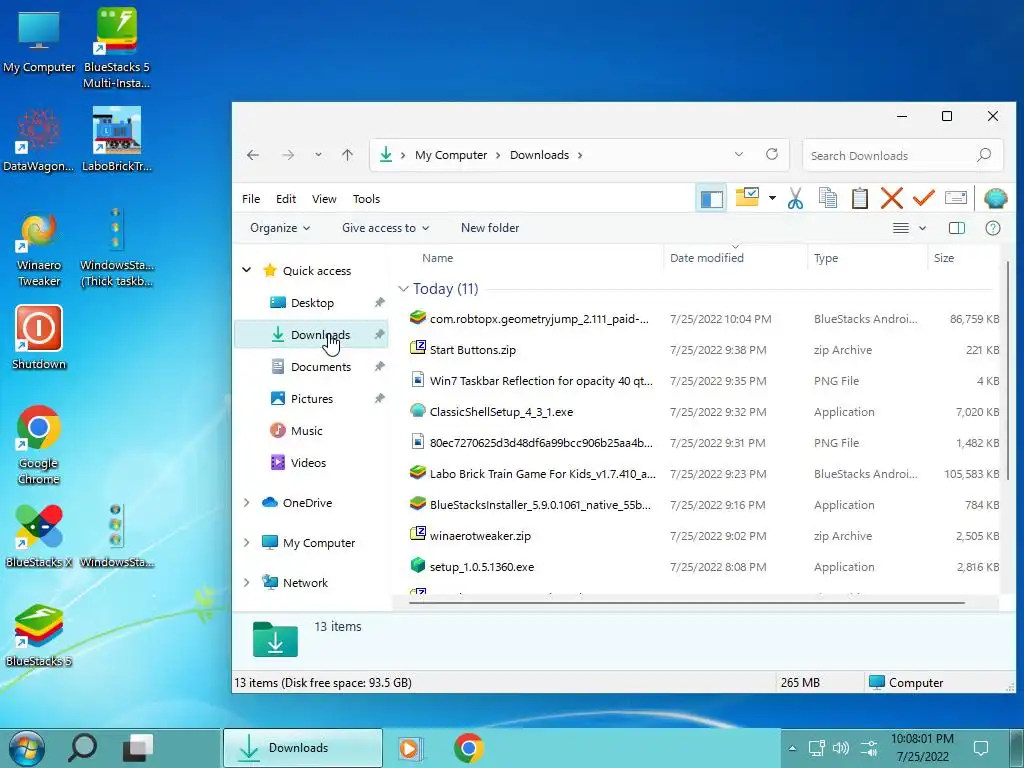Expand the My Computer tree node
This screenshot has height=768, width=1024.
tap(247, 542)
